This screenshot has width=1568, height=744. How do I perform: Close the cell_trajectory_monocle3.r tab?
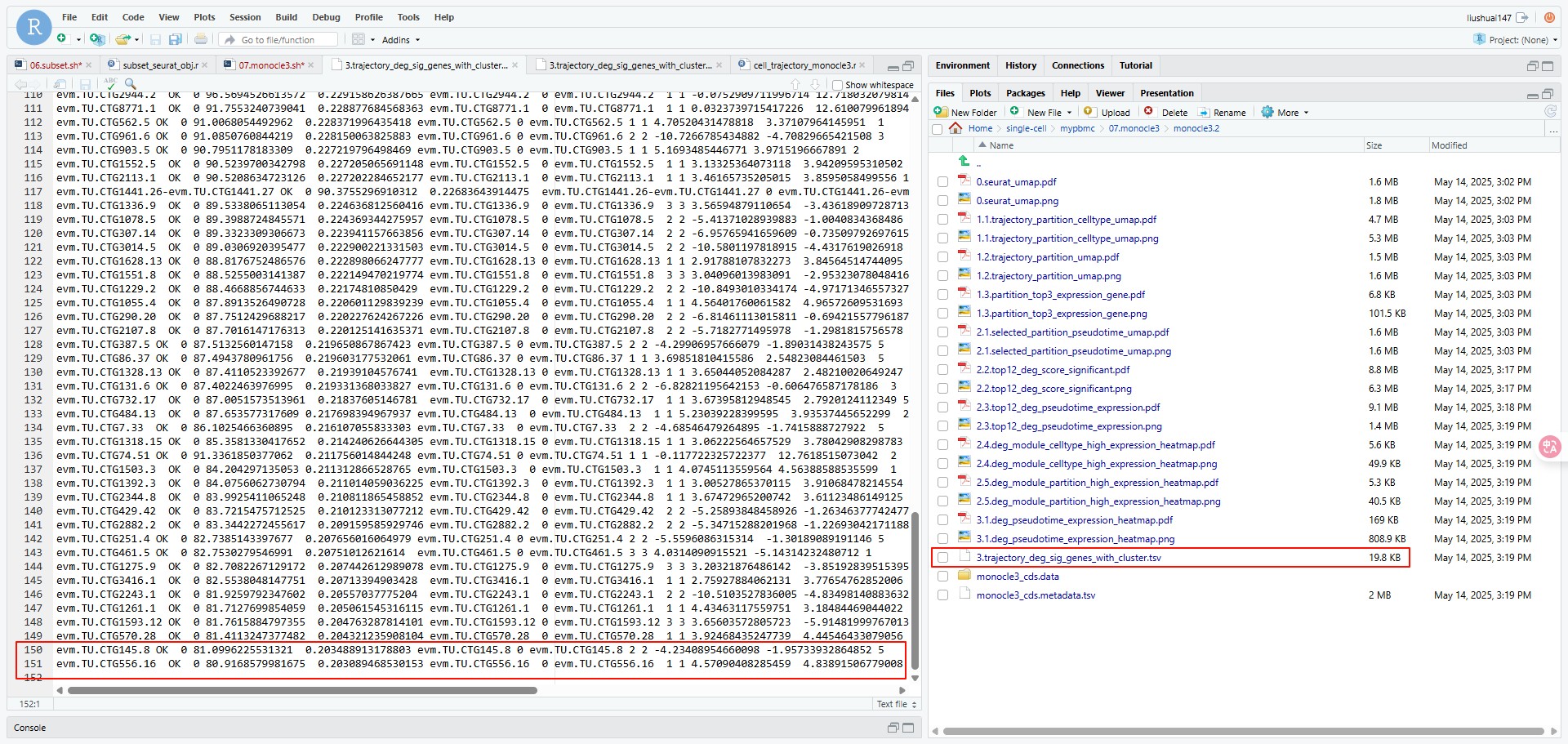click(x=863, y=65)
